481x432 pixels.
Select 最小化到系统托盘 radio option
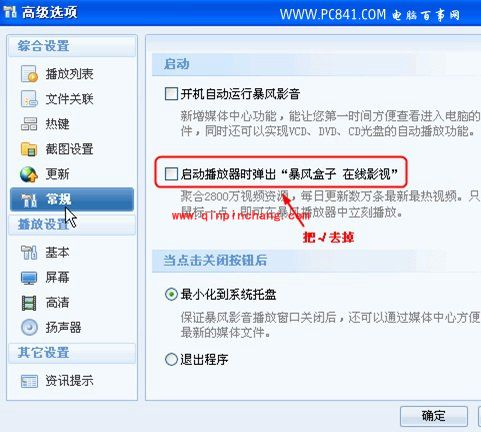pyautogui.click(x=171, y=294)
